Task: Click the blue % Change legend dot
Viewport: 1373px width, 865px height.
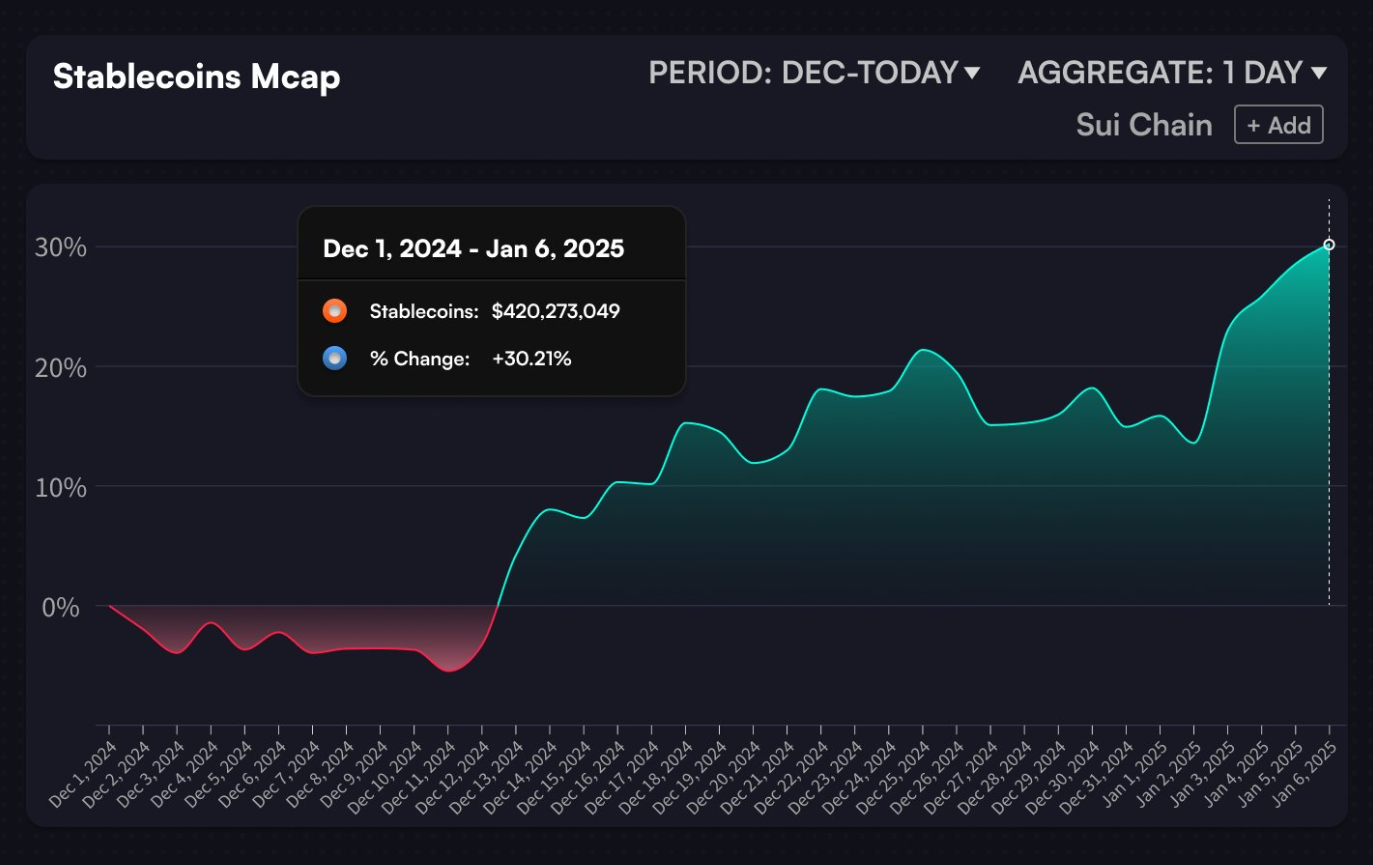Action: point(336,358)
